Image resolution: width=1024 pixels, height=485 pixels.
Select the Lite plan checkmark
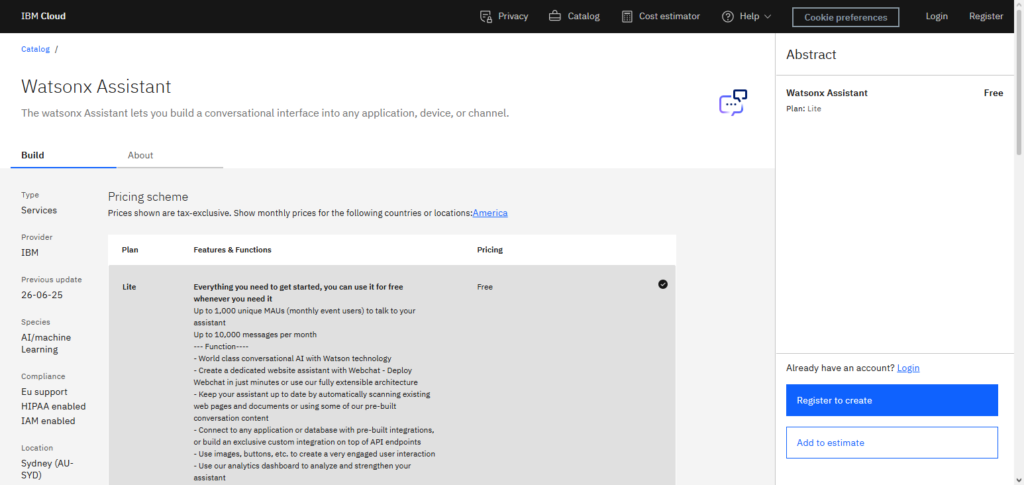click(x=663, y=284)
